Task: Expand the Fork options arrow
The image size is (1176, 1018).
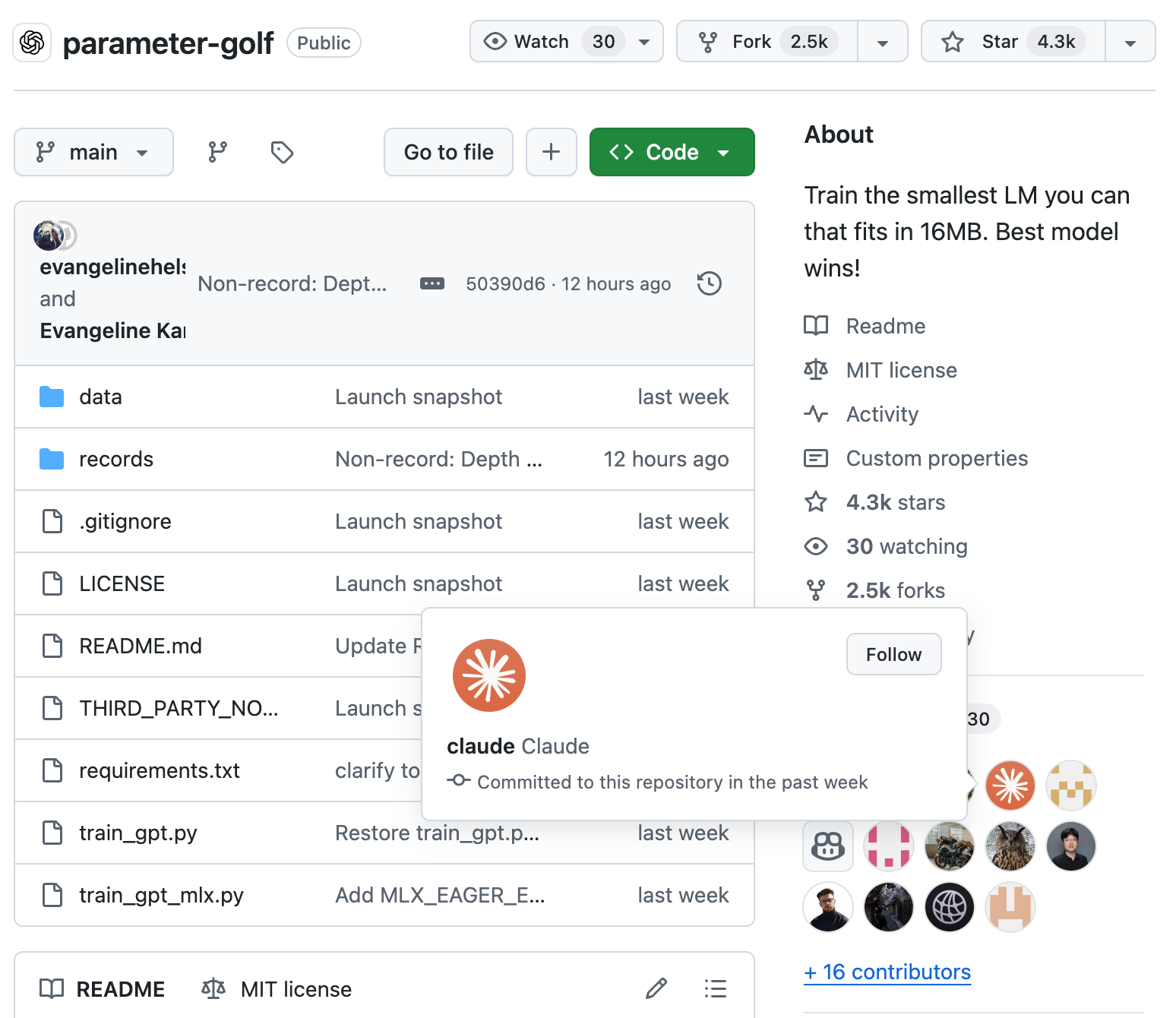Action: tap(883, 41)
